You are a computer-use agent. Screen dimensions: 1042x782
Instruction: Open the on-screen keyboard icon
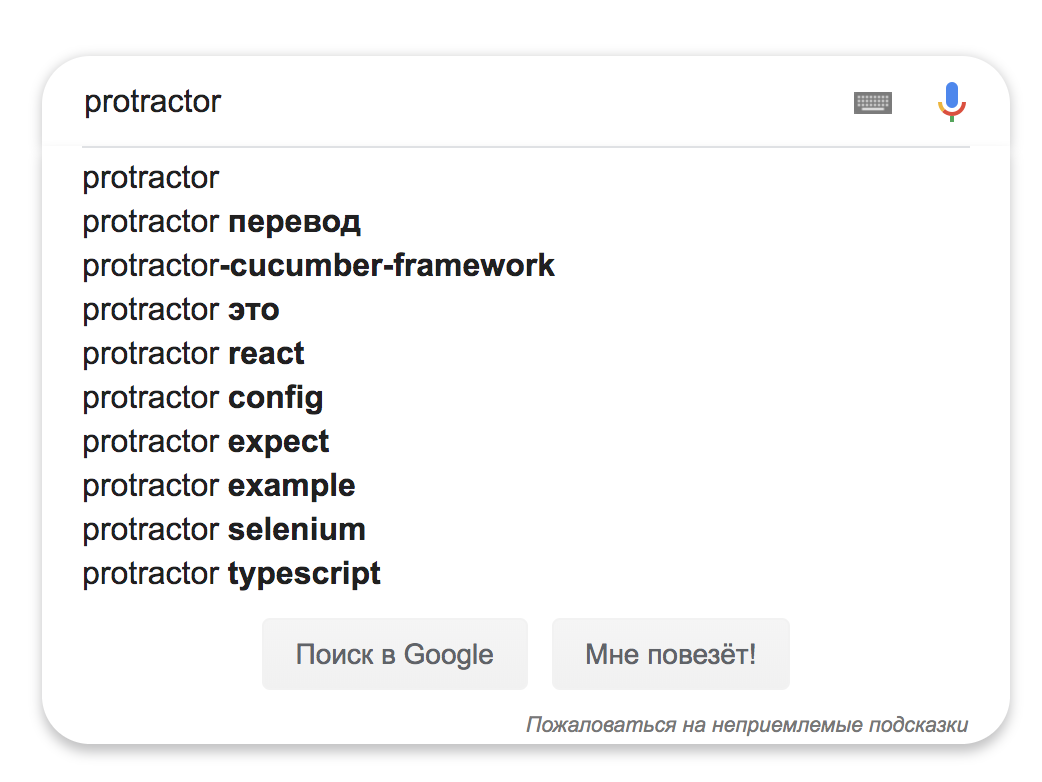click(872, 103)
